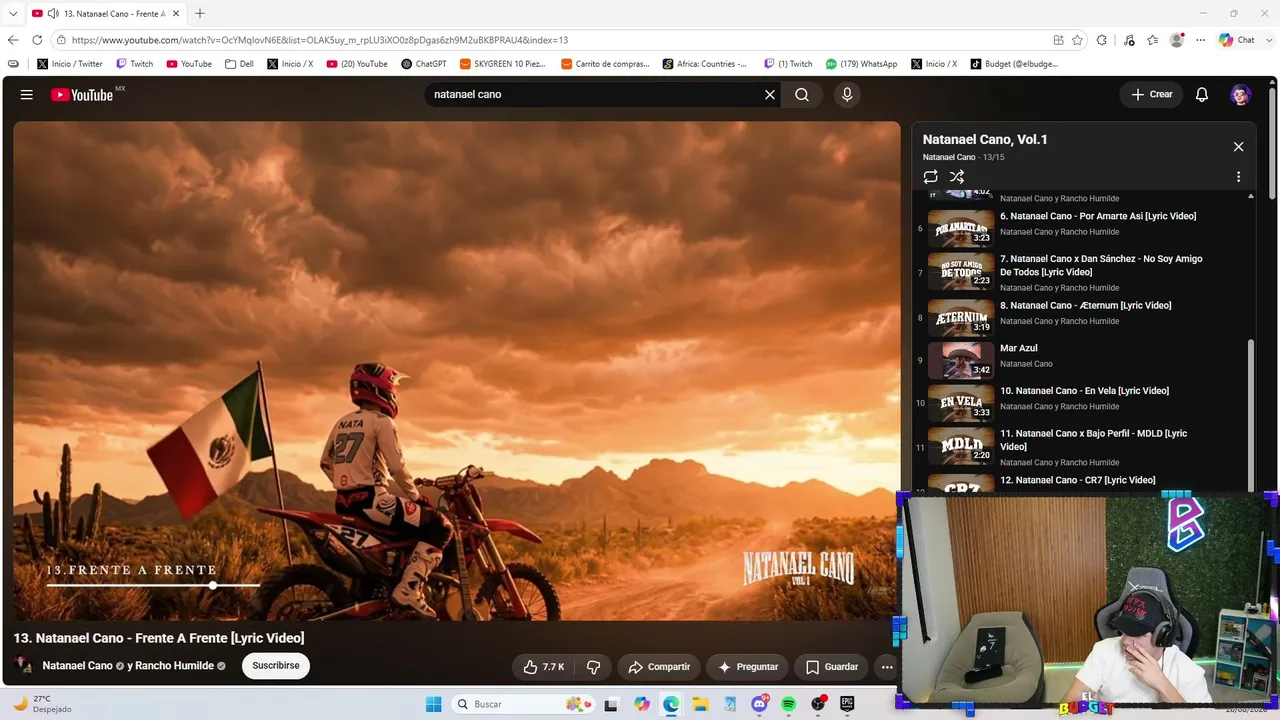
Task: Start voice search with the microphone
Action: 847,95
